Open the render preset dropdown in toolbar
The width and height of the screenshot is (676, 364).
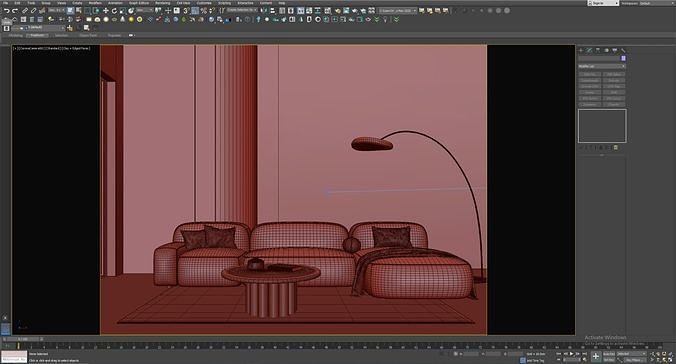click(x=397, y=10)
